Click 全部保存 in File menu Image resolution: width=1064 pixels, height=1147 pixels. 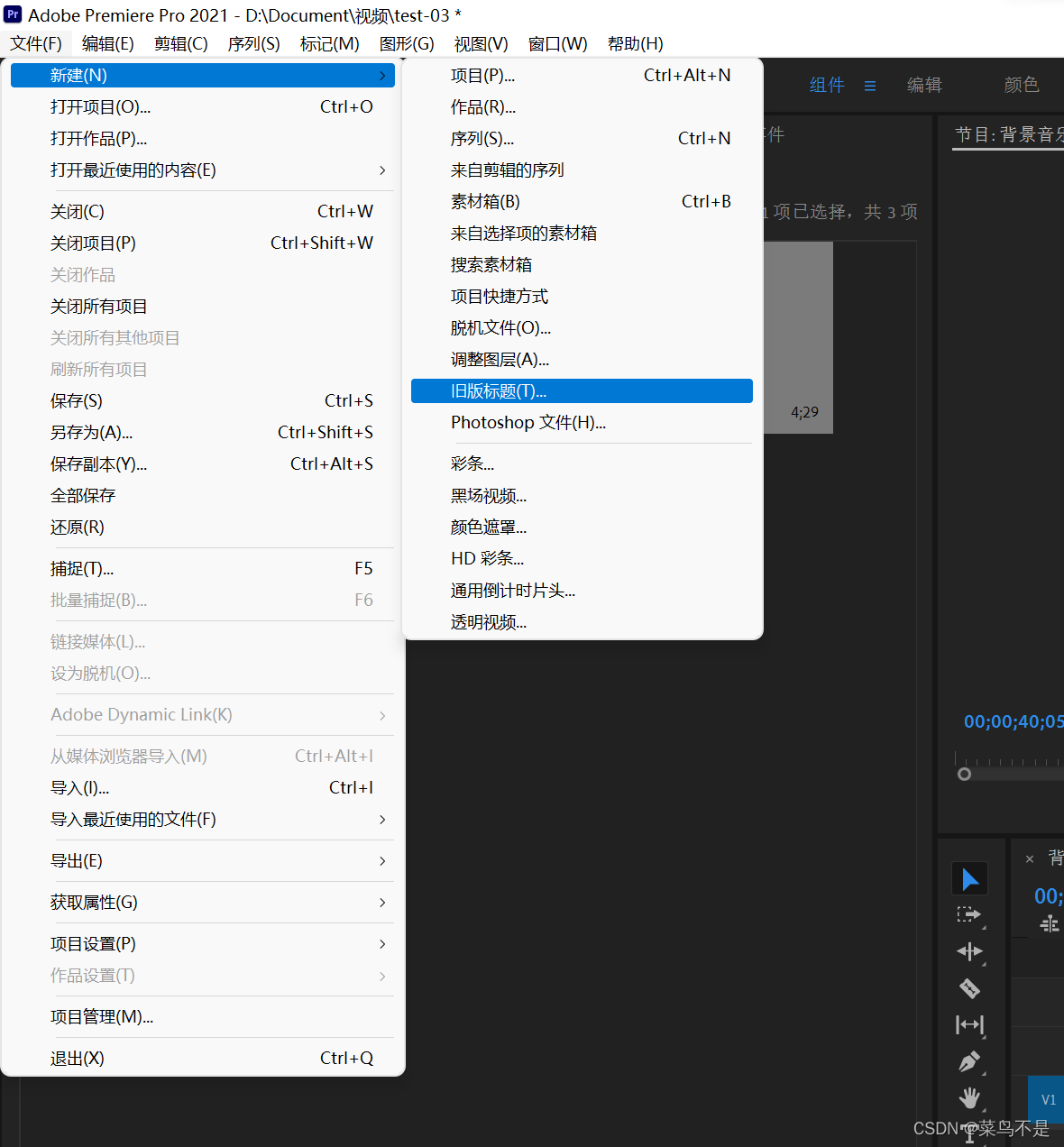pos(203,496)
